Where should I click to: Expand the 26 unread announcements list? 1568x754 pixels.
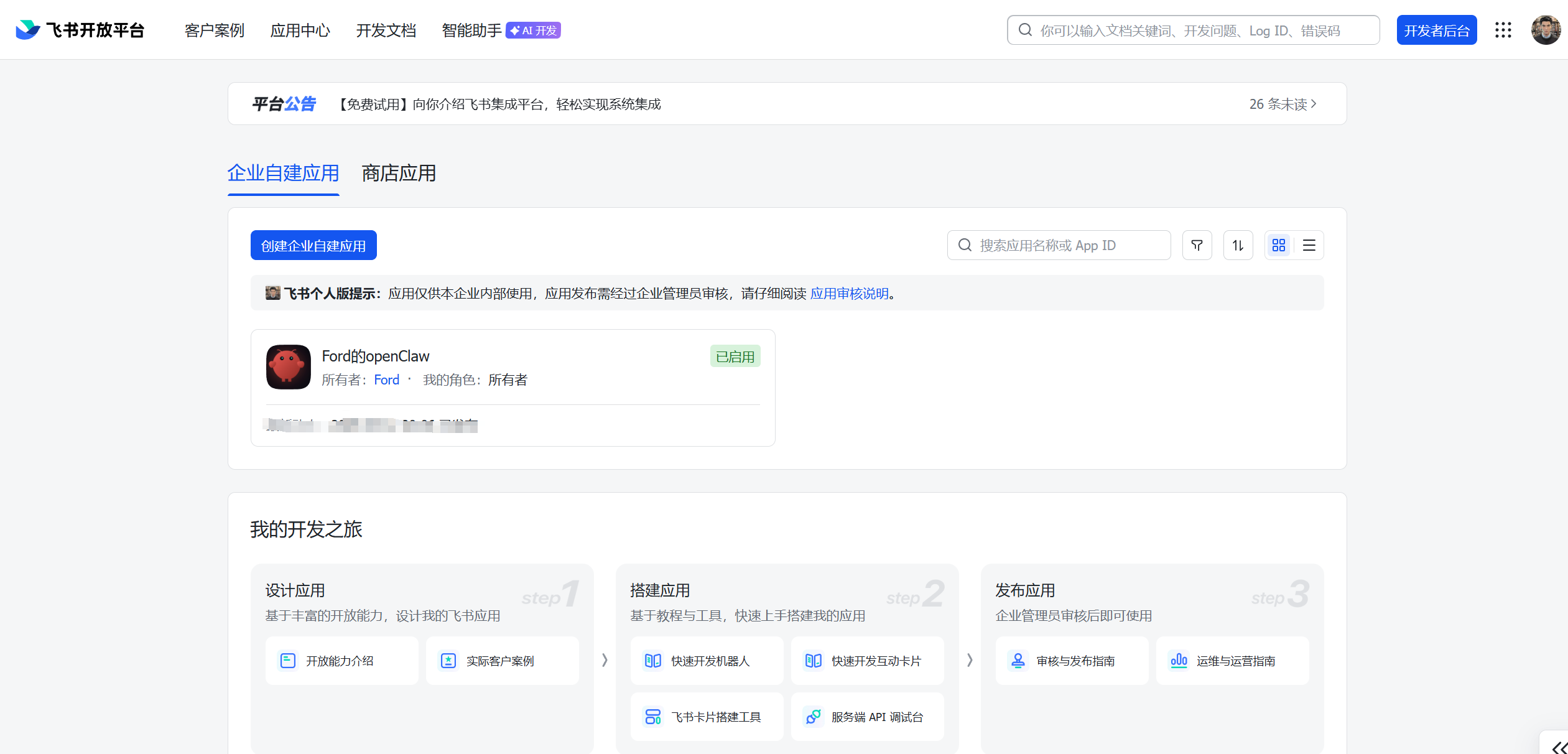tap(1283, 104)
